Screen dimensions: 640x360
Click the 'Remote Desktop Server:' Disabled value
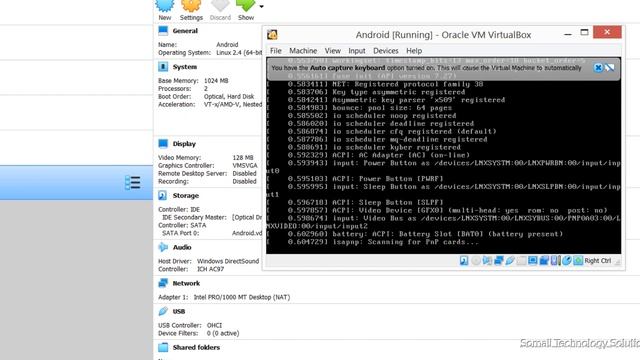tap(244, 173)
